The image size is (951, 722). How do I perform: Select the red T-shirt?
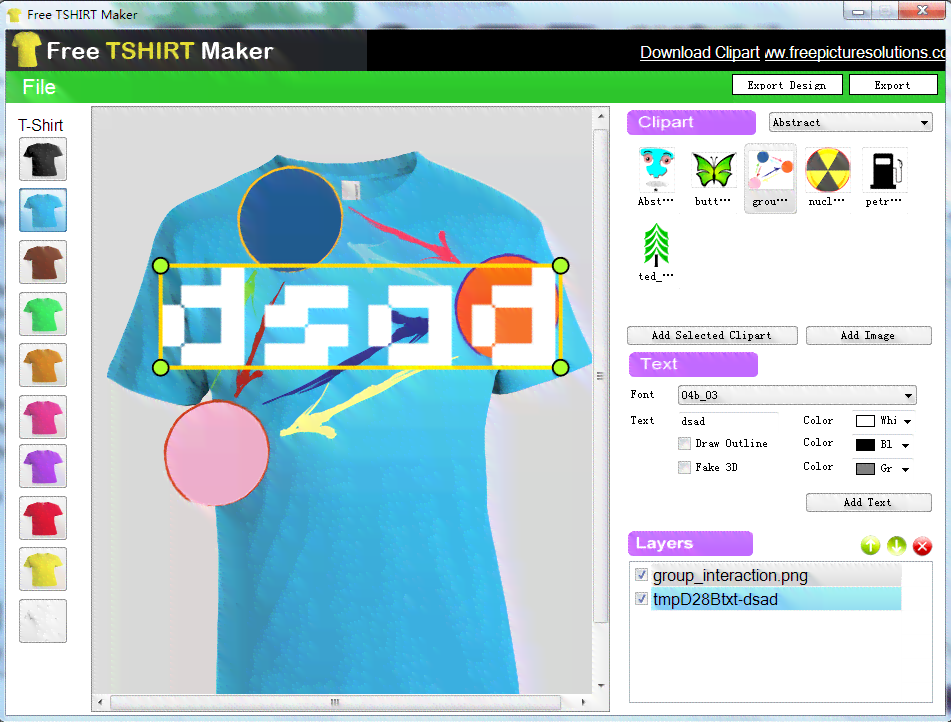pyautogui.click(x=42, y=518)
